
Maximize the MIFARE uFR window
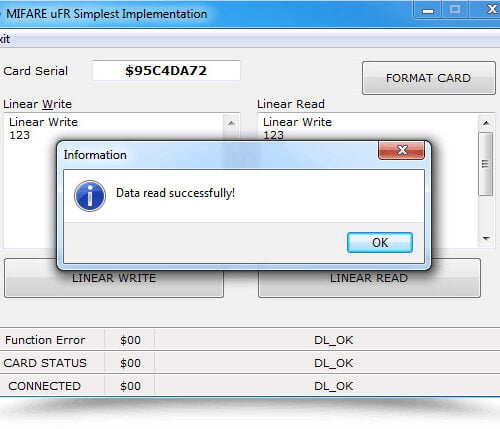point(455,10)
